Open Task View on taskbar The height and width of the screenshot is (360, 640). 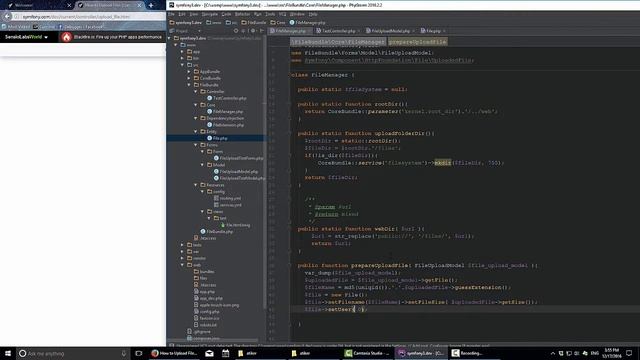click(x=138, y=353)
